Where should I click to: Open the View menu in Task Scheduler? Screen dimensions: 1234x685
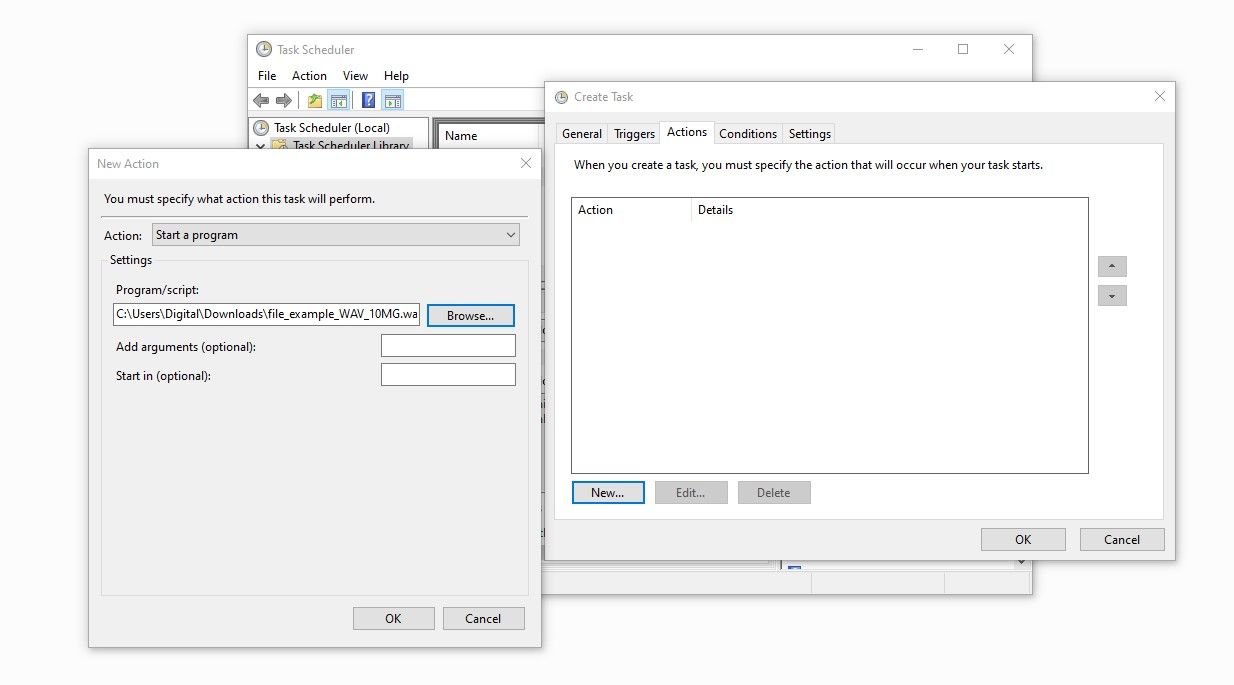(x=355, y=76)
